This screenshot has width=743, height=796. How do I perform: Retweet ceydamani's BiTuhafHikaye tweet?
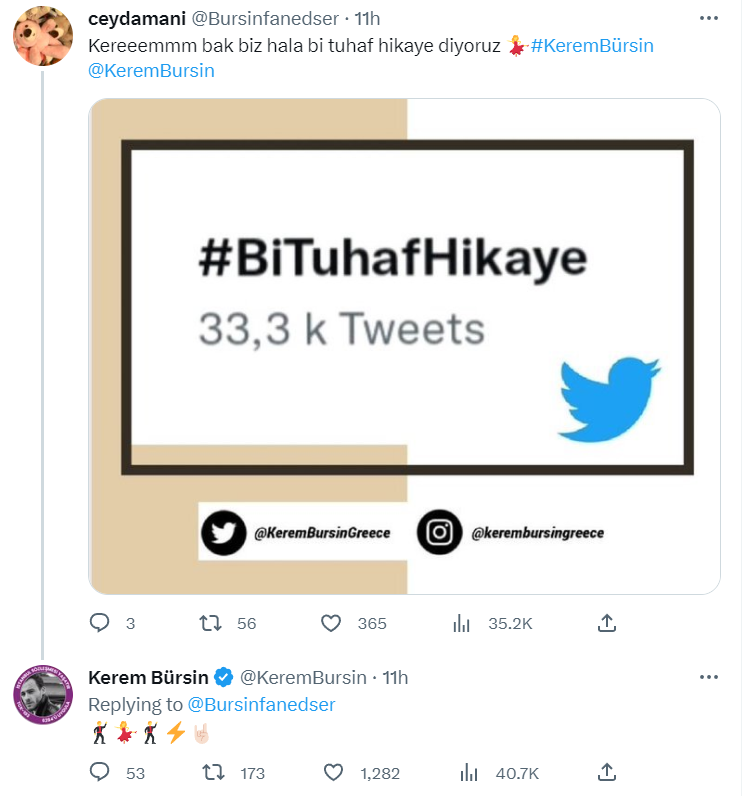(x=211, y=623)
